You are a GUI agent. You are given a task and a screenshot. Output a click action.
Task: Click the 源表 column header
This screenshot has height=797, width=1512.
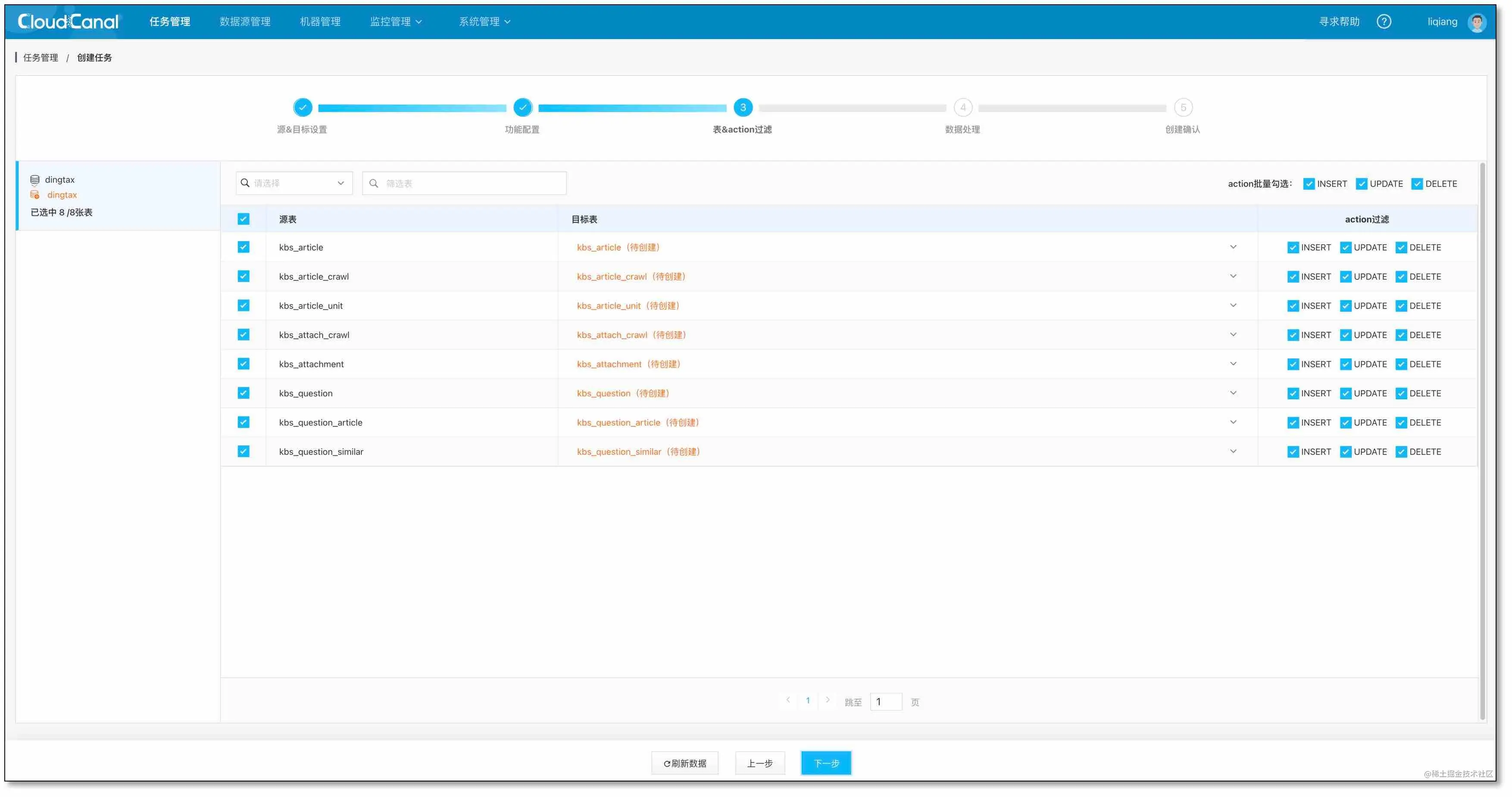click(x=287, y=219)
